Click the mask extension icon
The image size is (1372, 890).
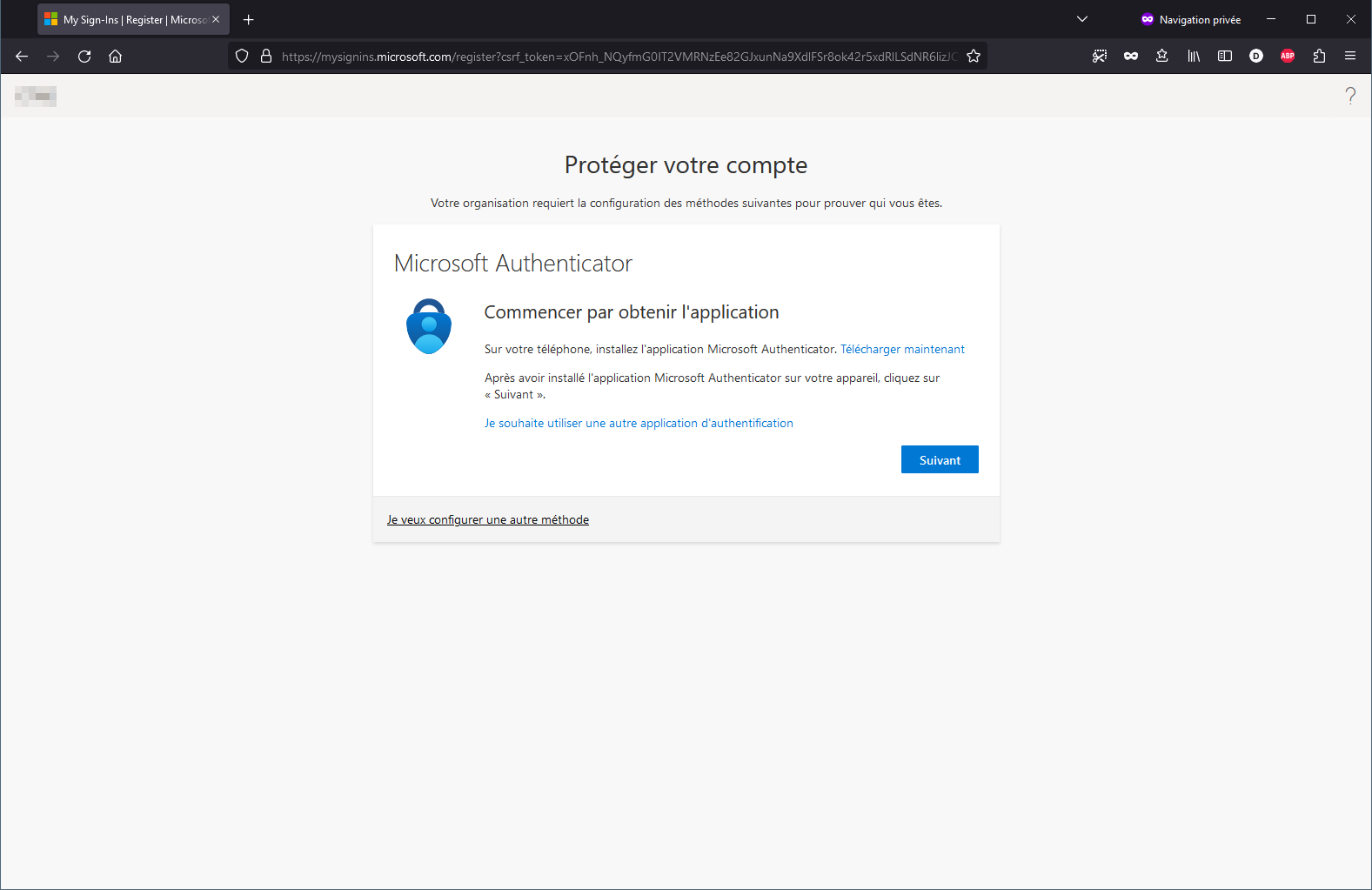pyautogui.click(x=1131, y=57)
